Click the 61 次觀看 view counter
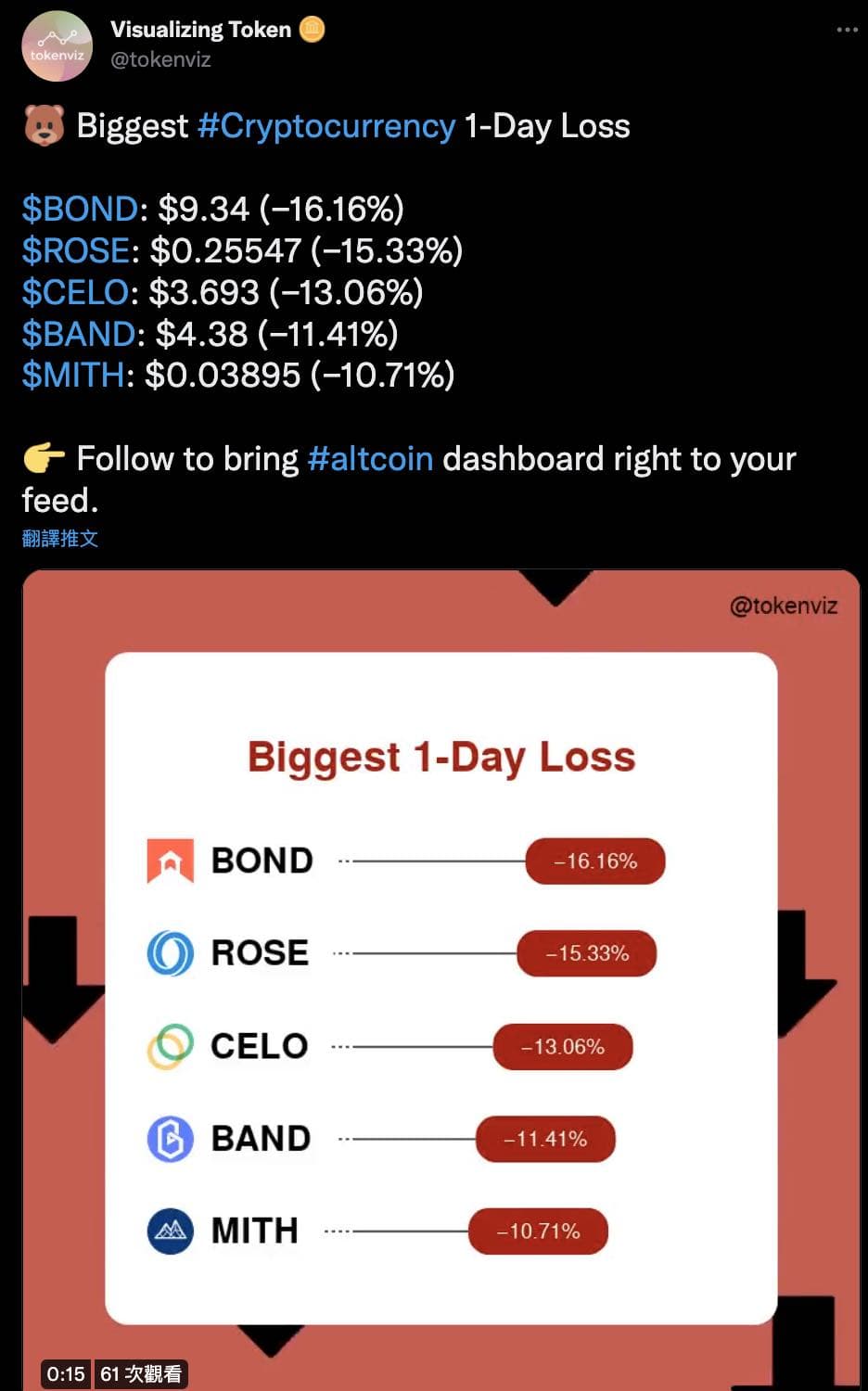 138,1374
